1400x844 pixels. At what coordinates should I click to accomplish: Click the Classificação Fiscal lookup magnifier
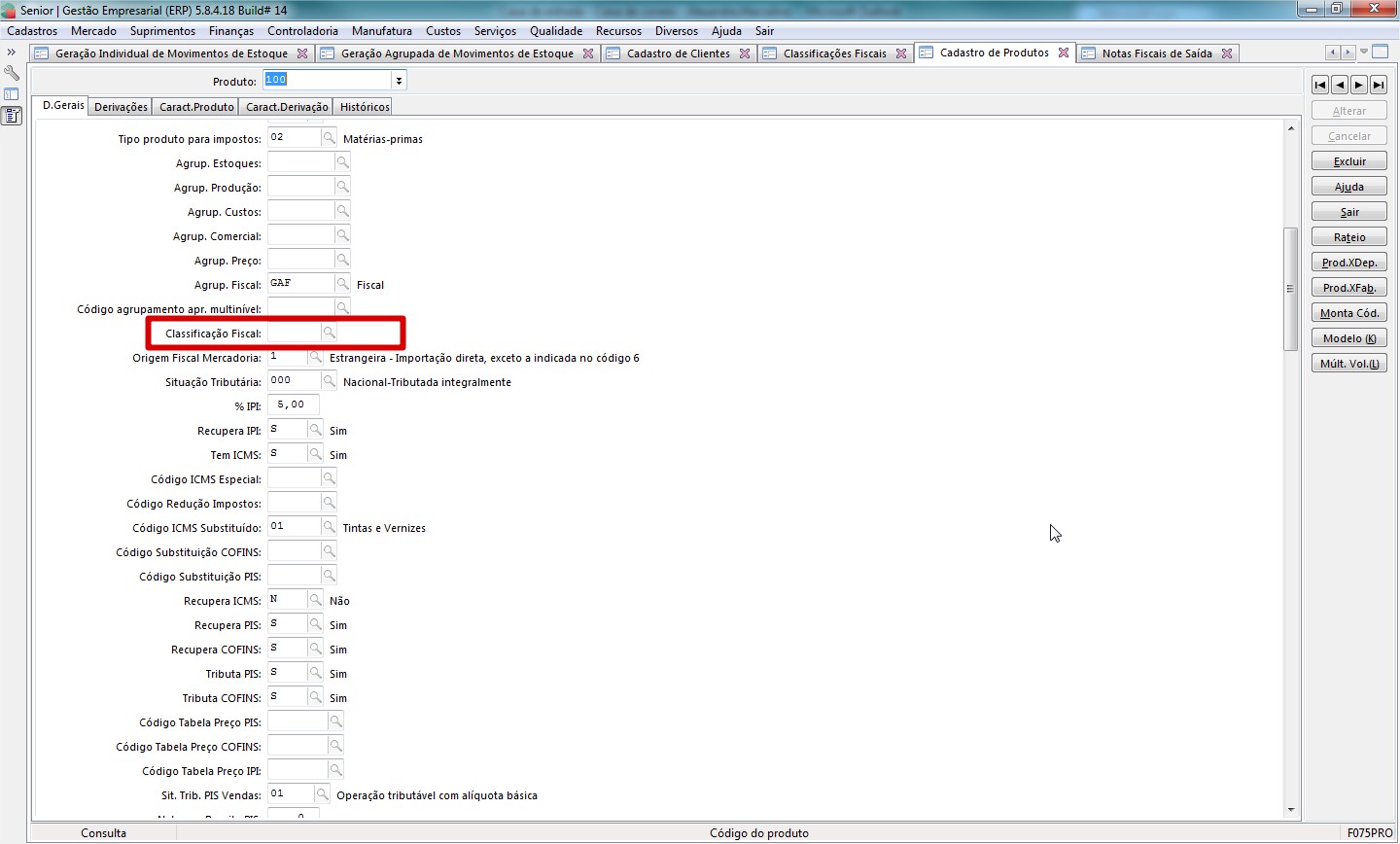(330, 333)
